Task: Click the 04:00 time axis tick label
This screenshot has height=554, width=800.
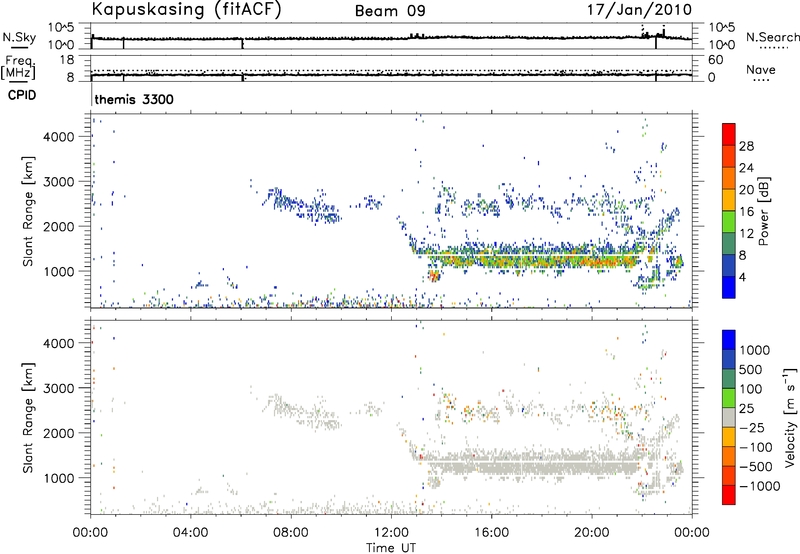Action: pyautogui.click(x=191, y=533)
